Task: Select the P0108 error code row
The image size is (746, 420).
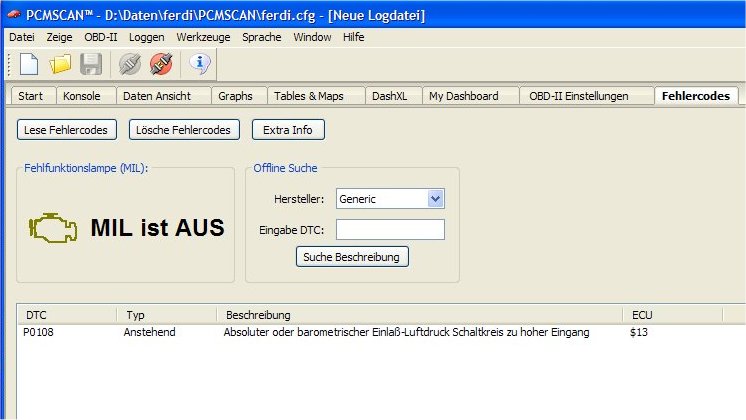Action: tap(300, 332)
